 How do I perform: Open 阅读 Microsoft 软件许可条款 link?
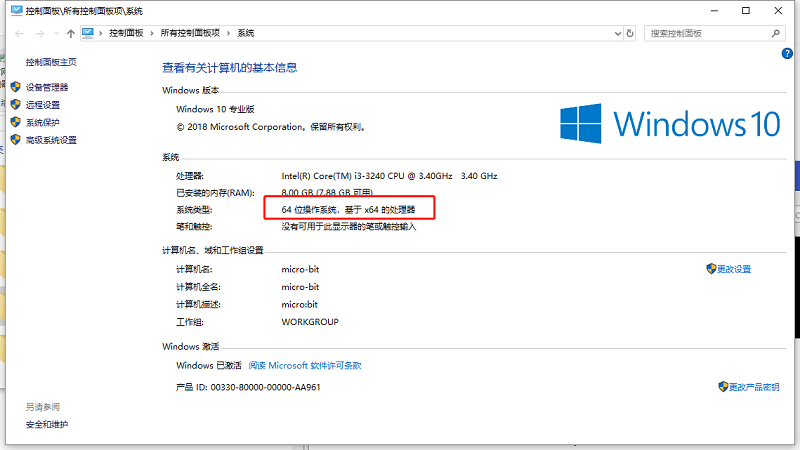[x=305, y=365]
